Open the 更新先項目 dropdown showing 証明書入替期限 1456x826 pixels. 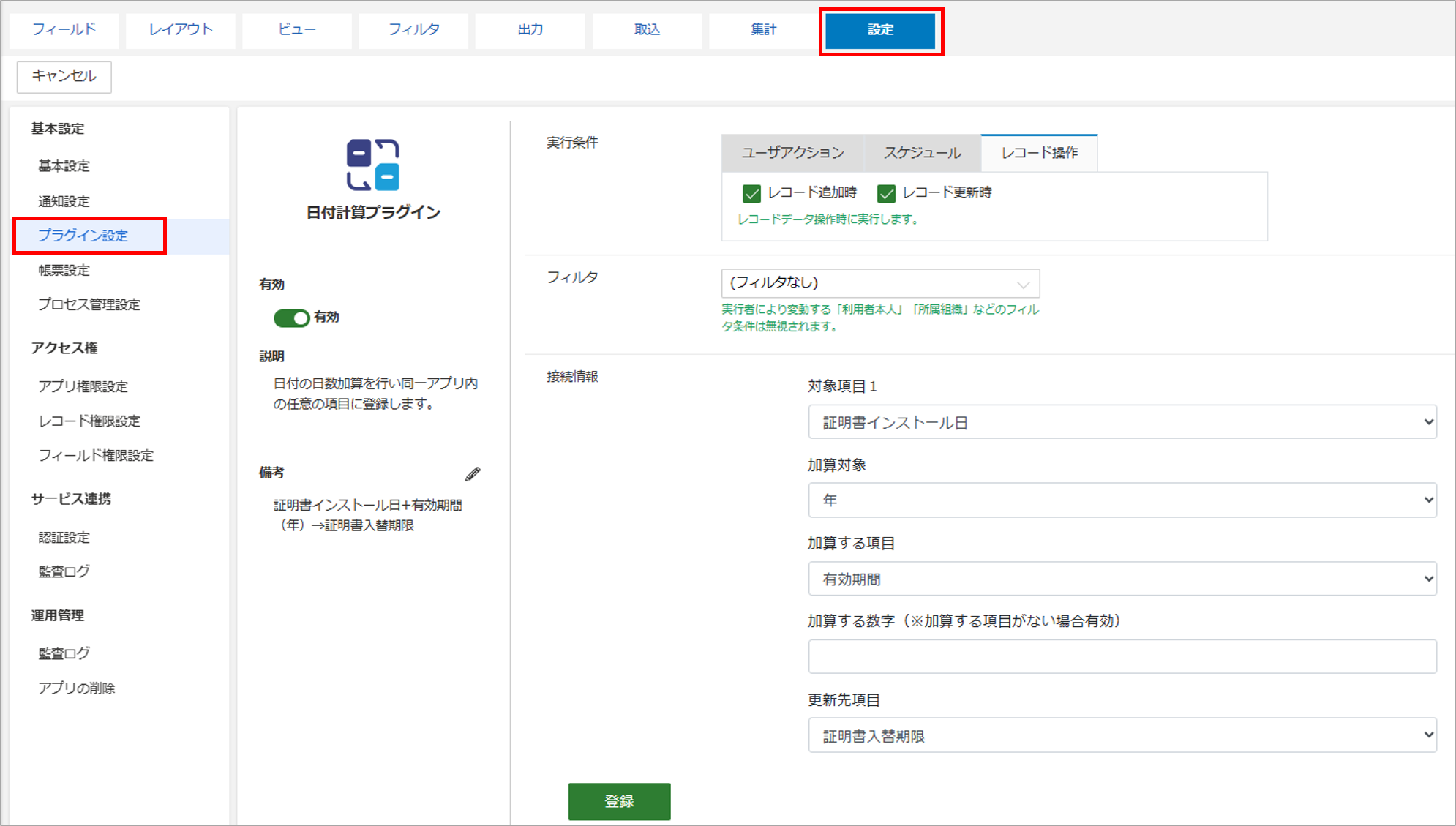tap(1122, 735)
